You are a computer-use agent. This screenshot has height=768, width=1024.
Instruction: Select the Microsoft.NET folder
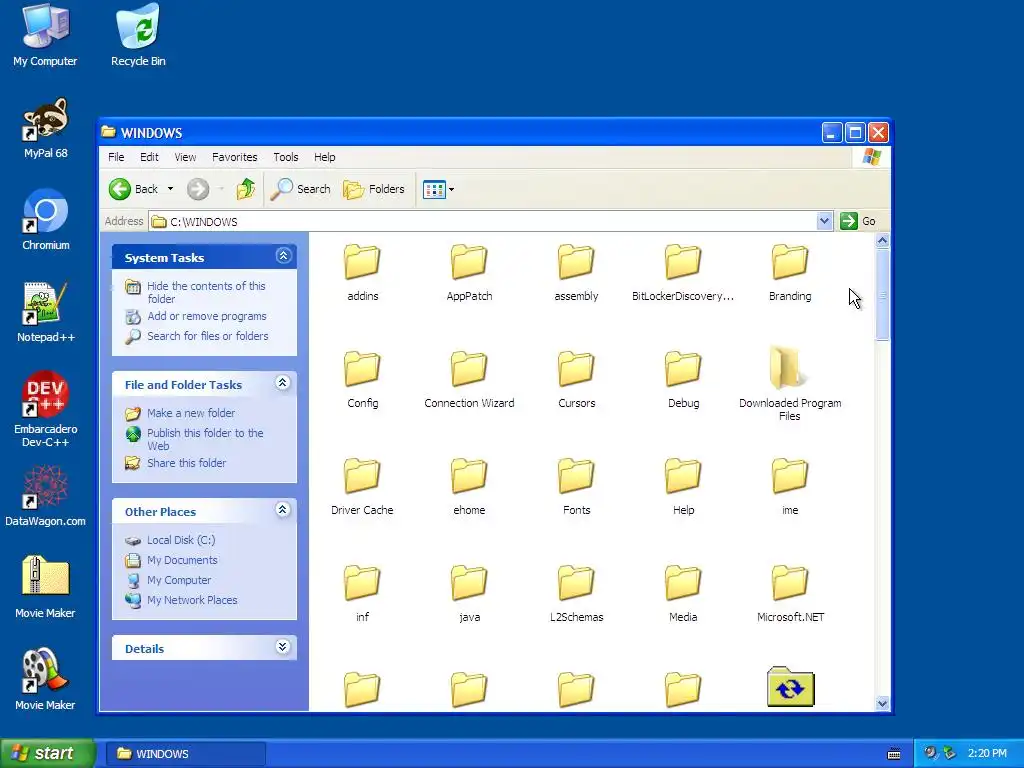click(x=790, y=594)
